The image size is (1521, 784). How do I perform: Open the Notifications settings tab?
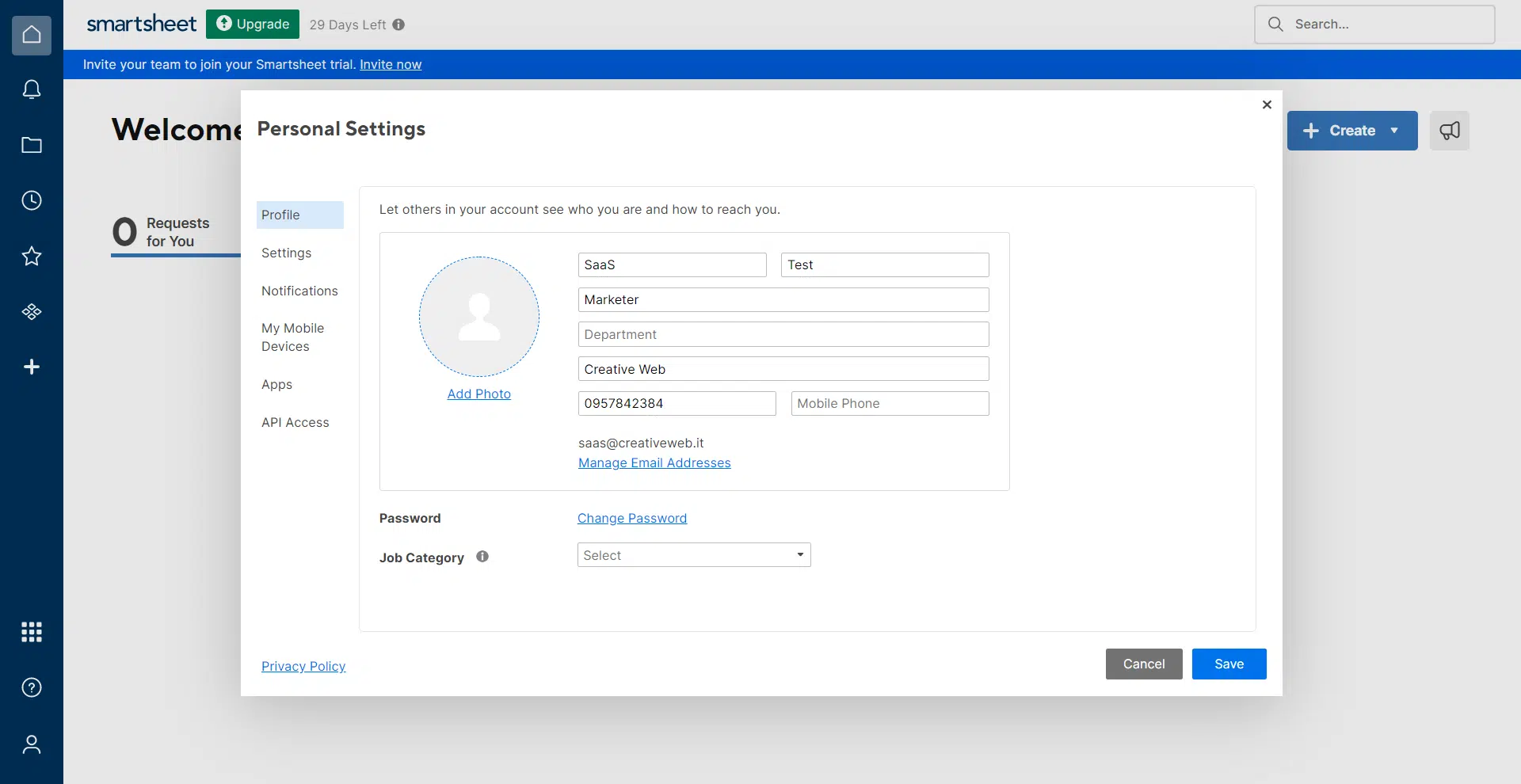[299, 291]
